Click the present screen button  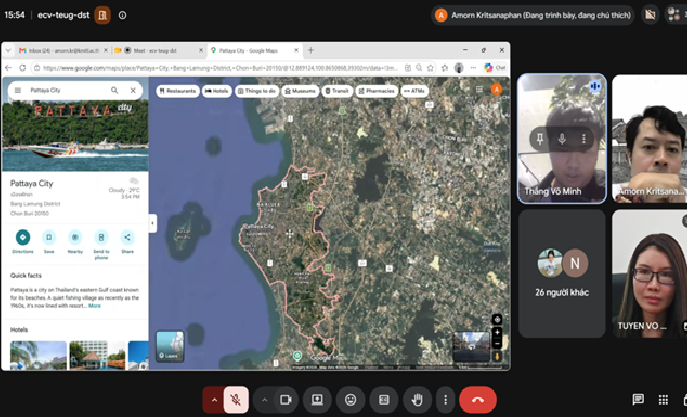point(317,399)
